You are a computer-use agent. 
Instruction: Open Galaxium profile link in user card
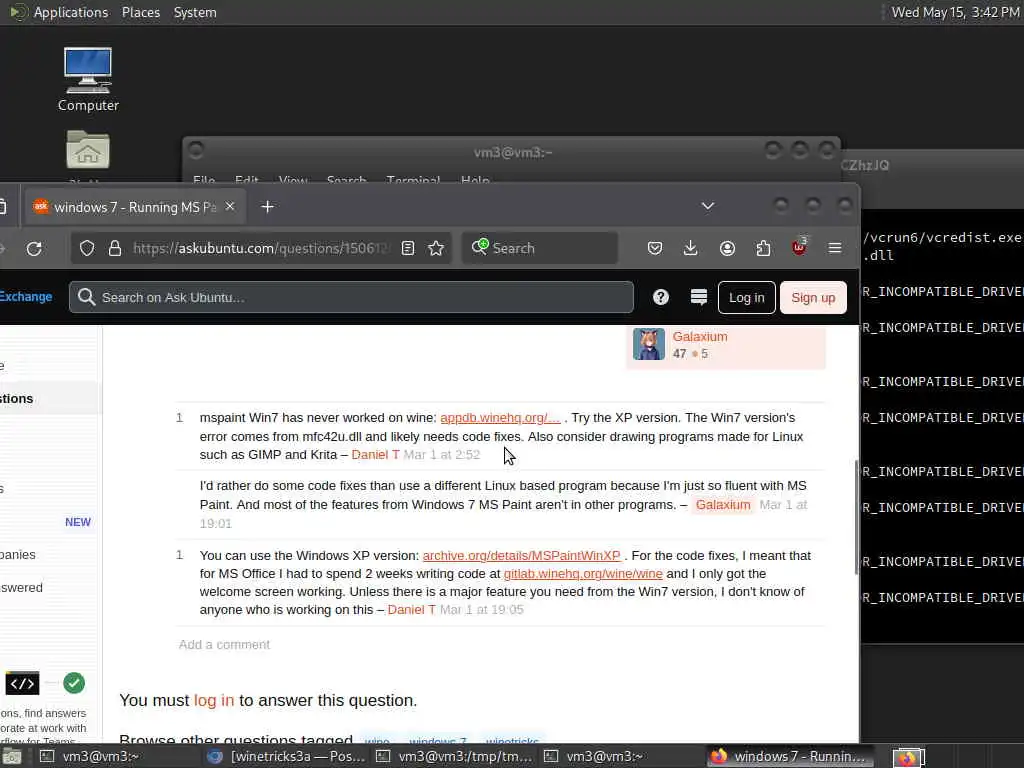700,336
